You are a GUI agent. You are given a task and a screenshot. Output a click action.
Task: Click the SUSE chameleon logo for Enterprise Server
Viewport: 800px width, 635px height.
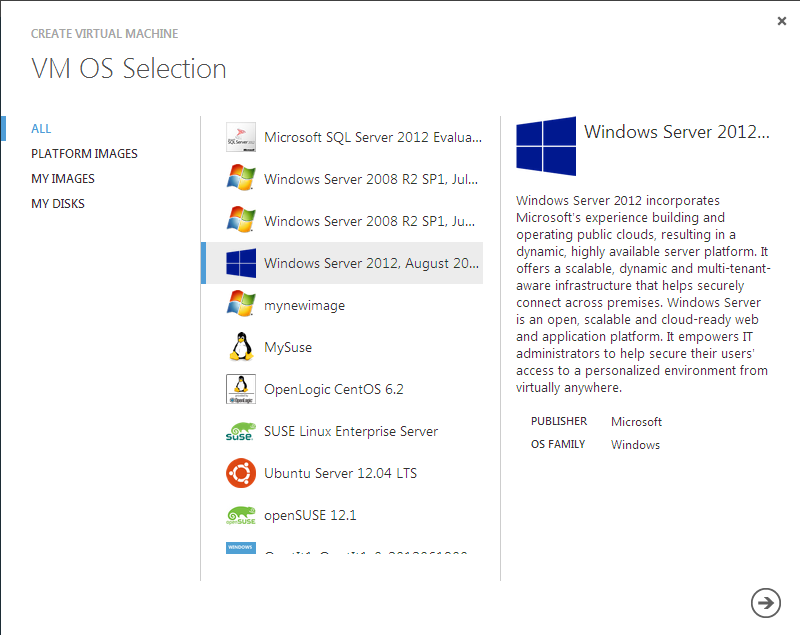[241, 431]
